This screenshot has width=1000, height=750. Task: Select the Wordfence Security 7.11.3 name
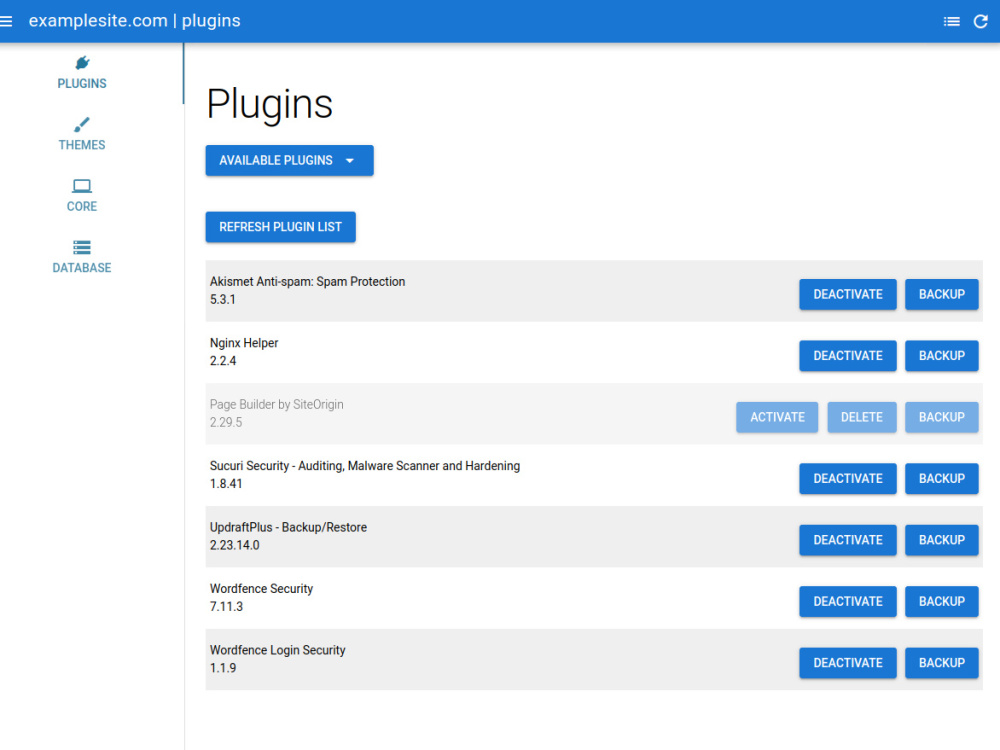tap(261, 589)
